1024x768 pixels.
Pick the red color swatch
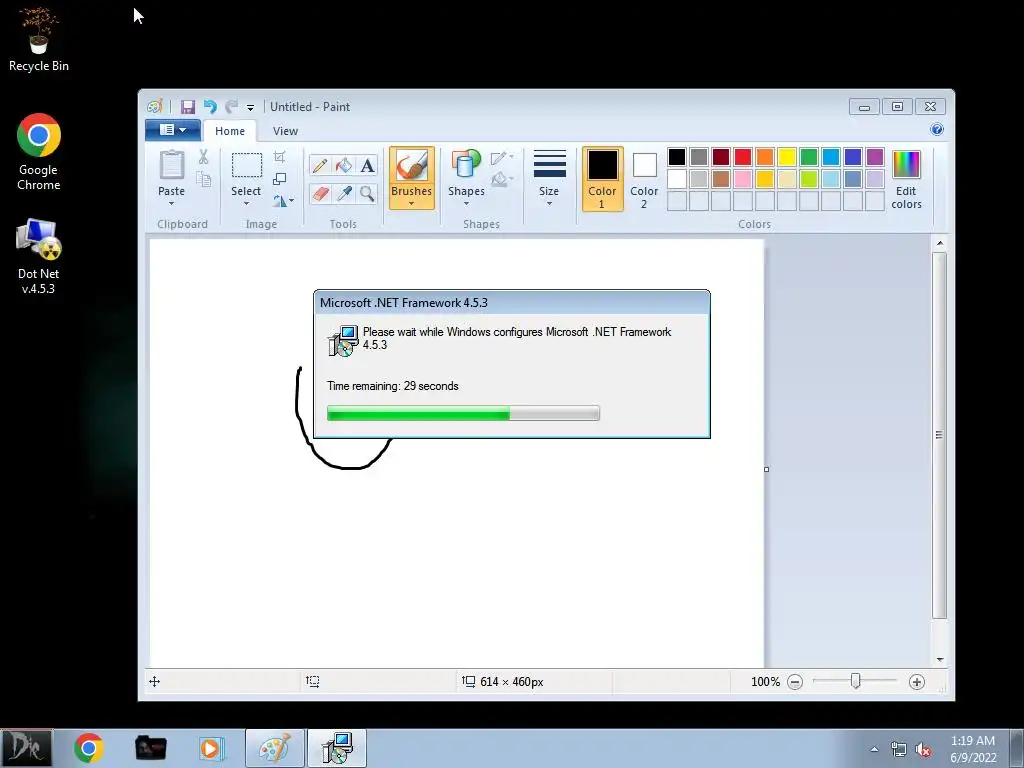[743, 157]
